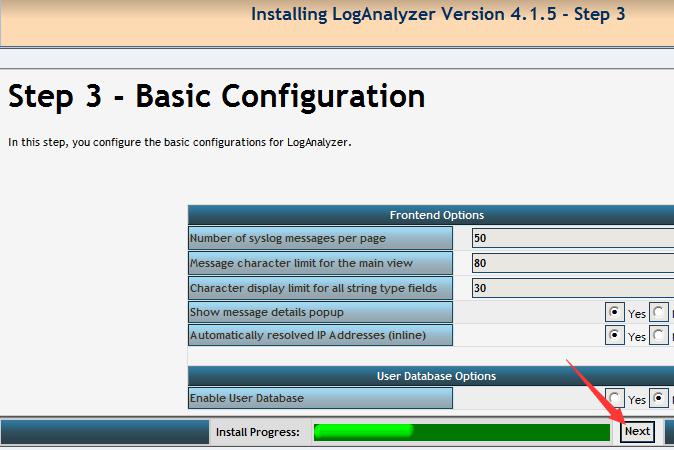The width and height of the screenshot is (674, 450).
Task: Select Yes for Automatically resolved IP Addresses
Action: (615, 335)
